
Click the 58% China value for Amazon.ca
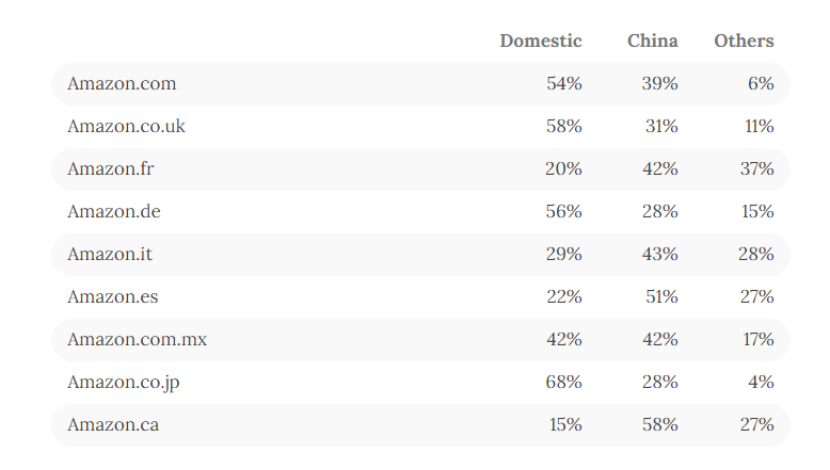pos(660,425)
